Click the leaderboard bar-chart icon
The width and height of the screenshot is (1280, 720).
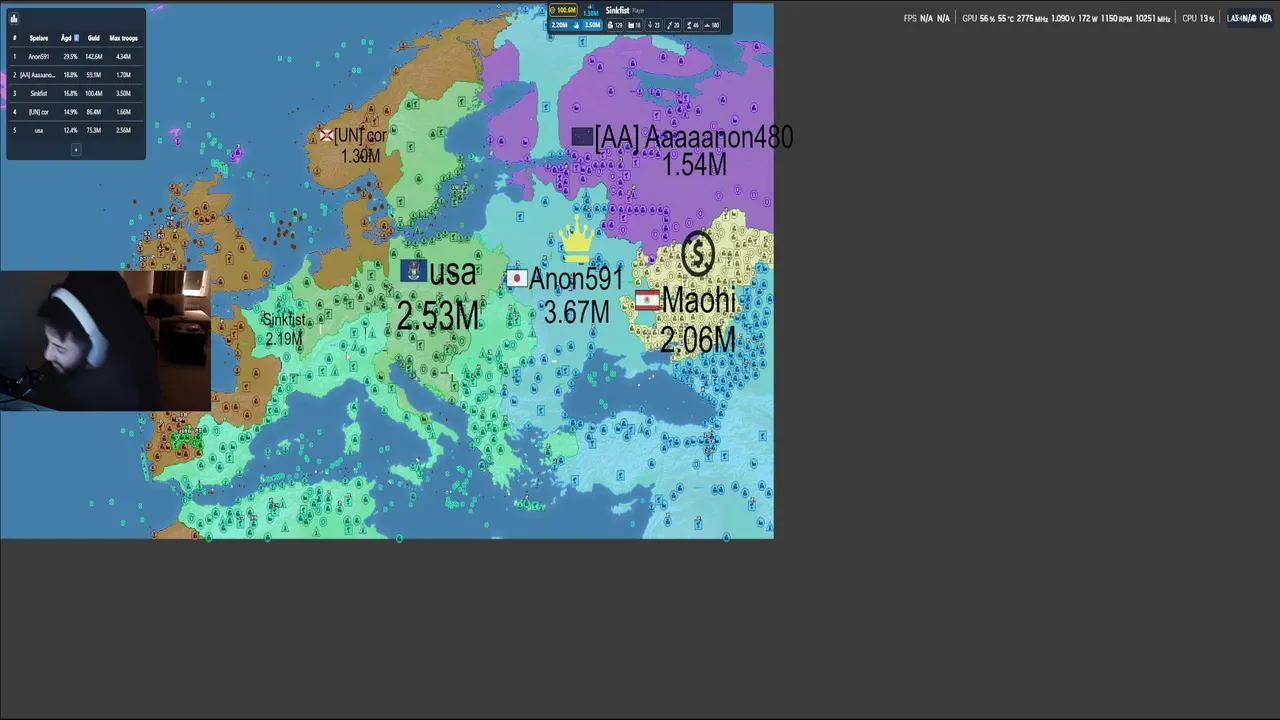pyautogui.click(x=14, y=18)
